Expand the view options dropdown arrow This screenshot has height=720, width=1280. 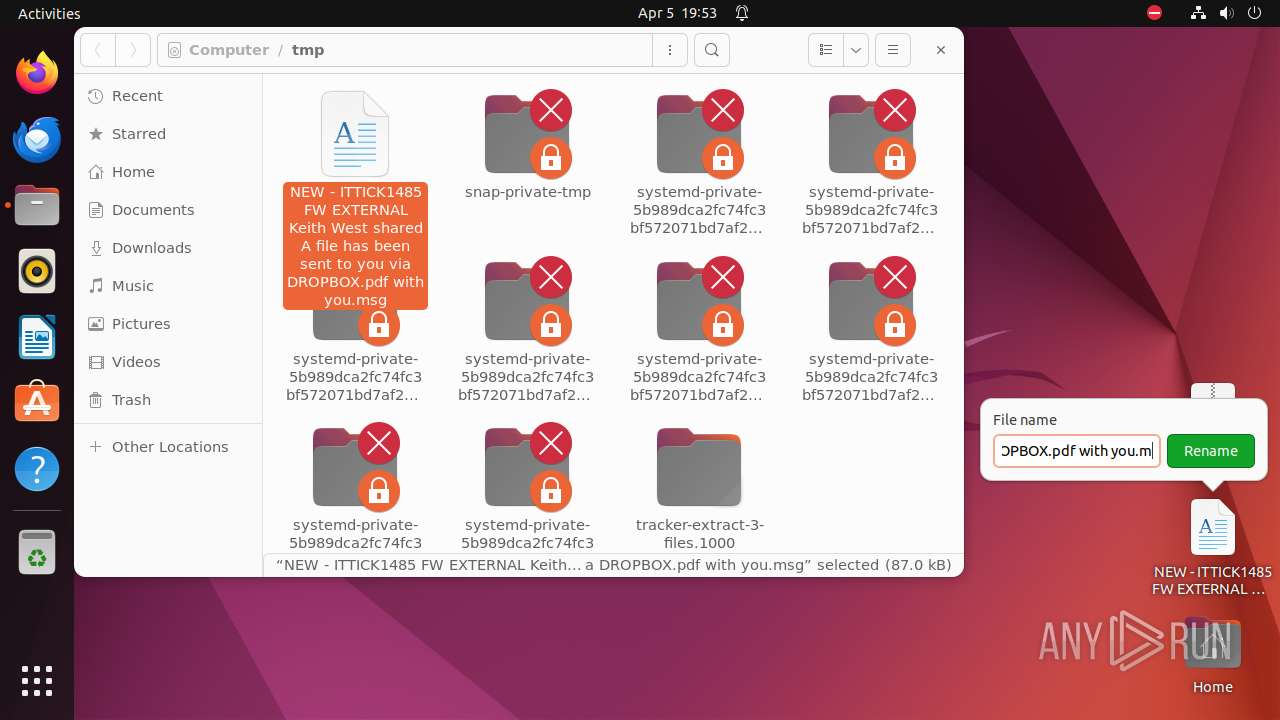coord(855,50)
